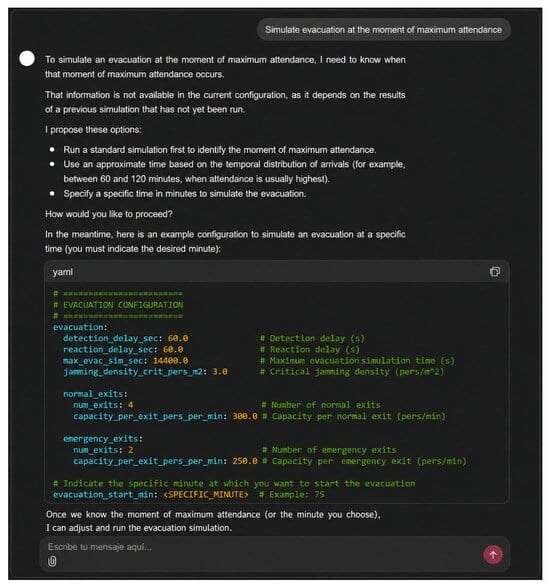The image size is (550, 586).
Task: Click the 'yaml' code block label
Action: coord(63,272)
